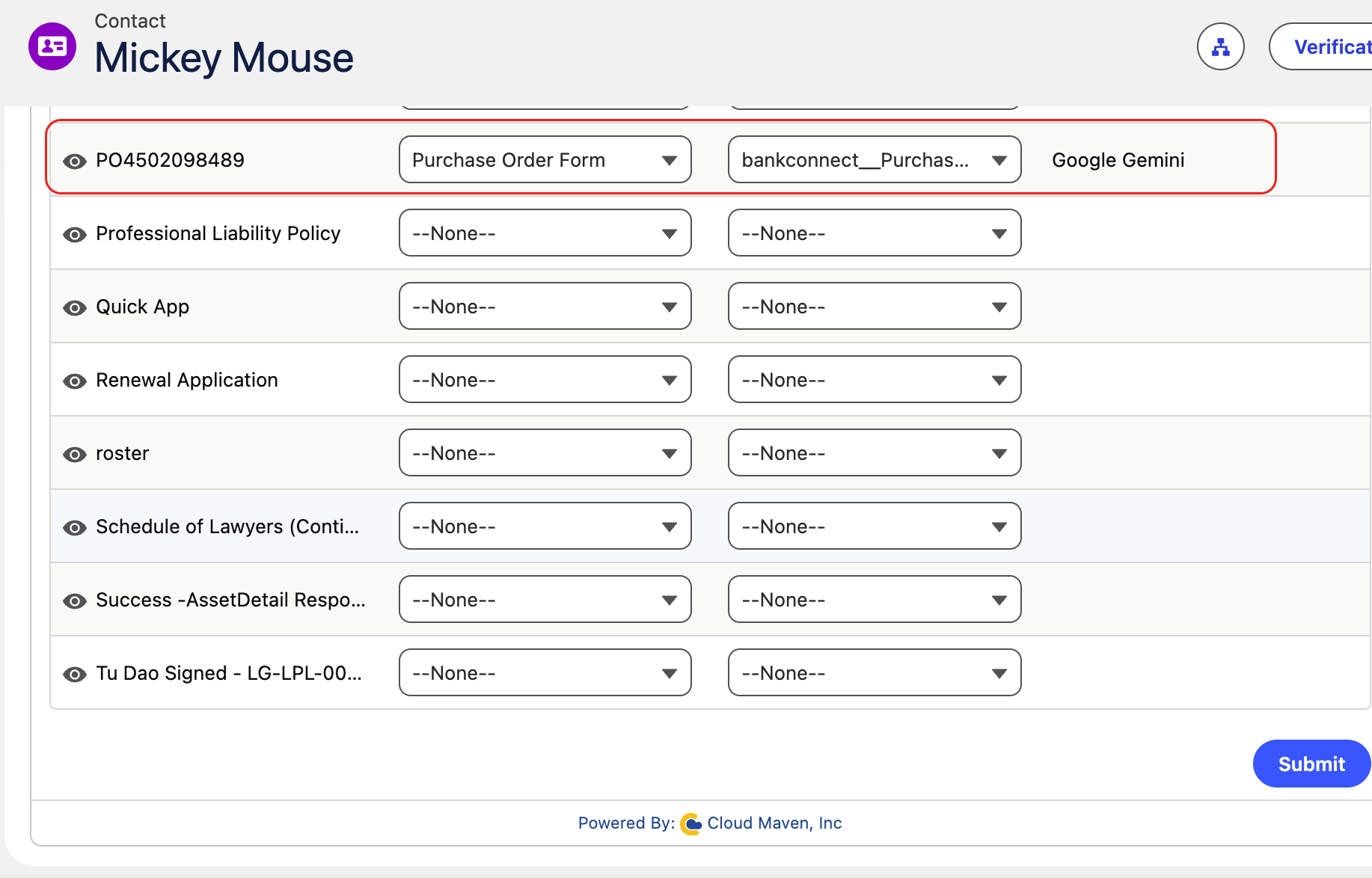This screenshot has height=878, width=1372.
Task: Preview Success -AssetDetail Response eye icon
Action: click(75, 601)
